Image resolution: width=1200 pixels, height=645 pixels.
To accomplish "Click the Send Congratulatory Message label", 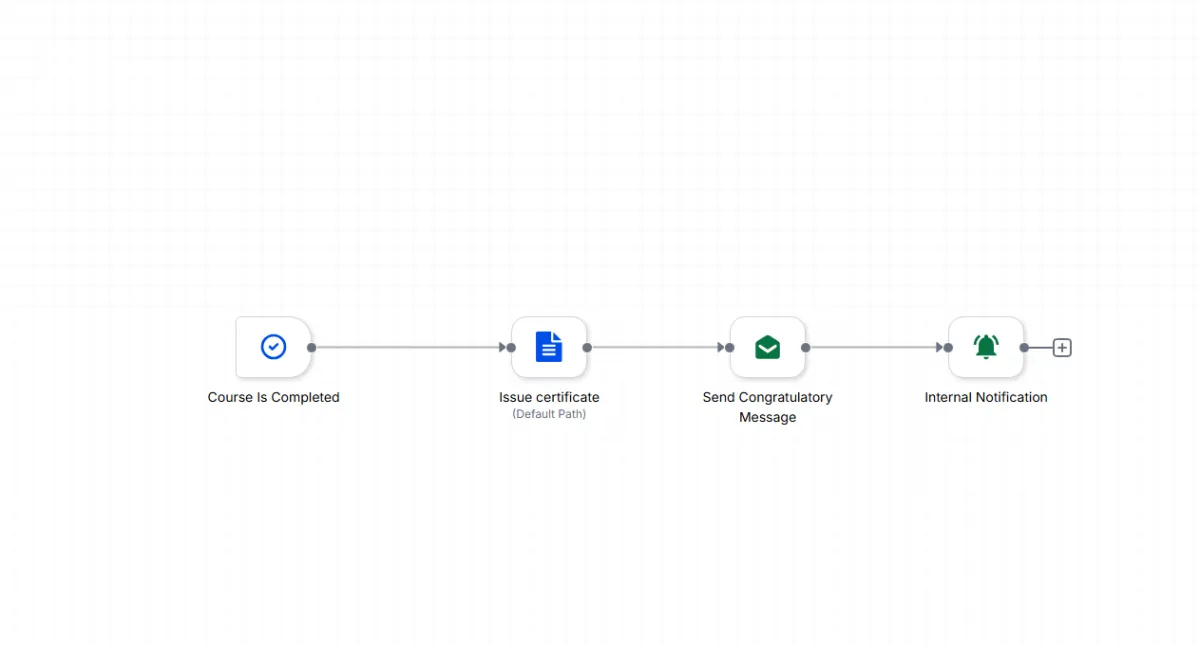I will tap(767, 407).
